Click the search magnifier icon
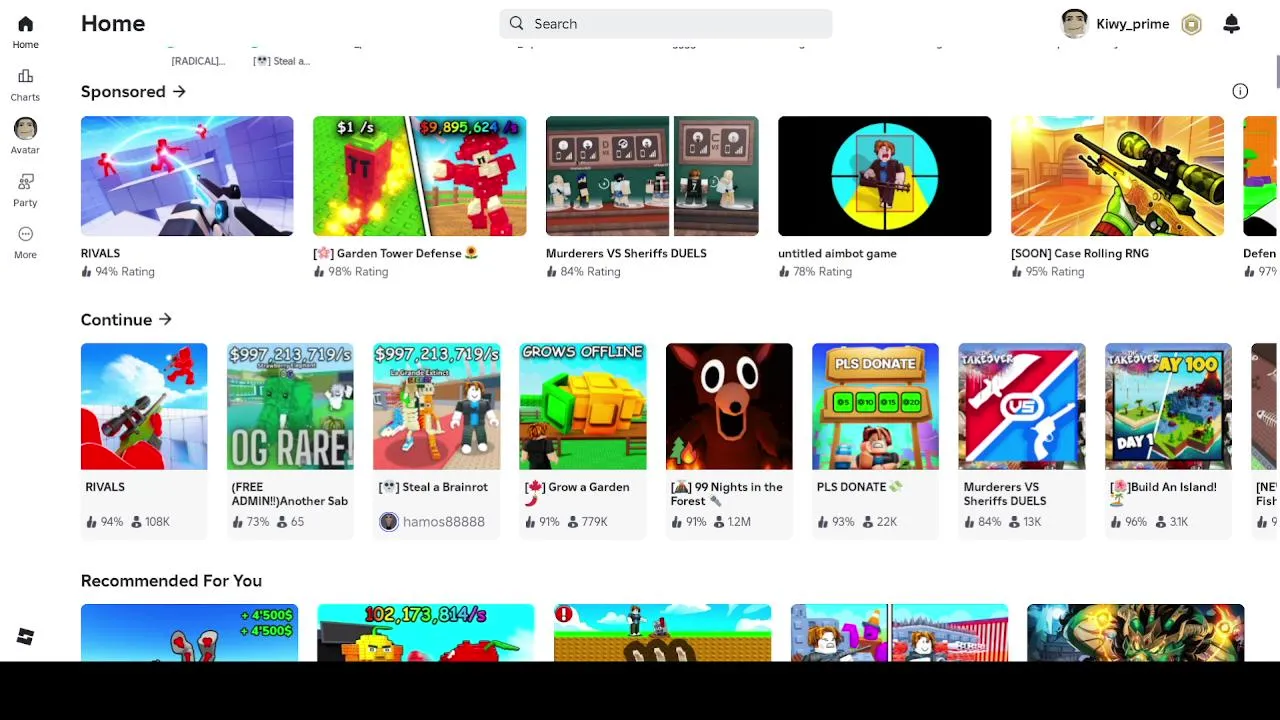This screenshot has width=1280, height=720. [x=516, y=23]
